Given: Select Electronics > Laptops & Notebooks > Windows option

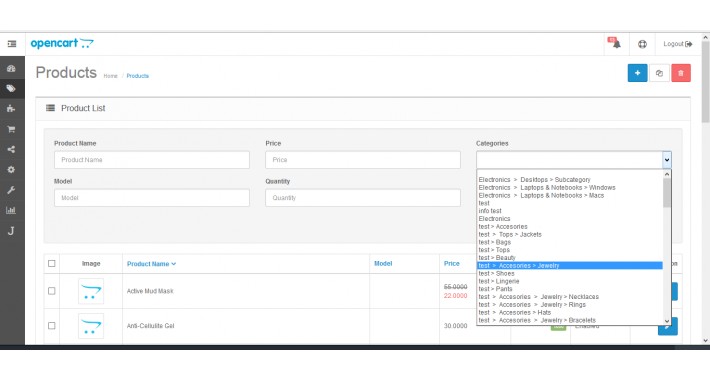Looking at the screenshot, I should (x=547, y=188).
